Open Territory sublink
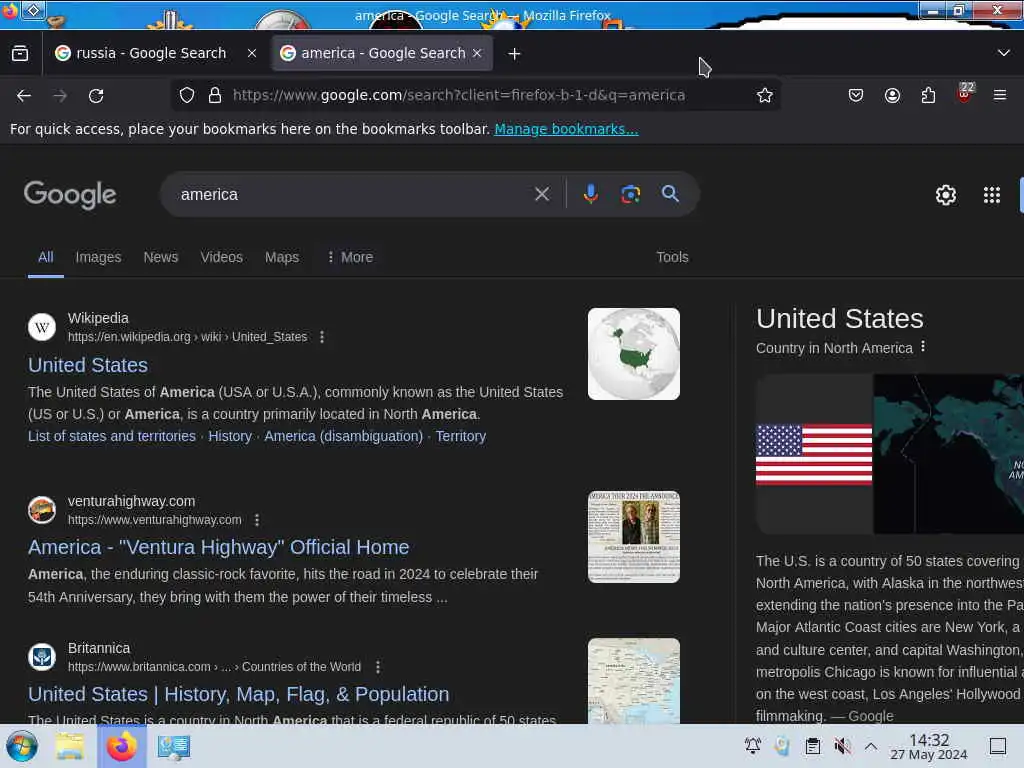 460,436
